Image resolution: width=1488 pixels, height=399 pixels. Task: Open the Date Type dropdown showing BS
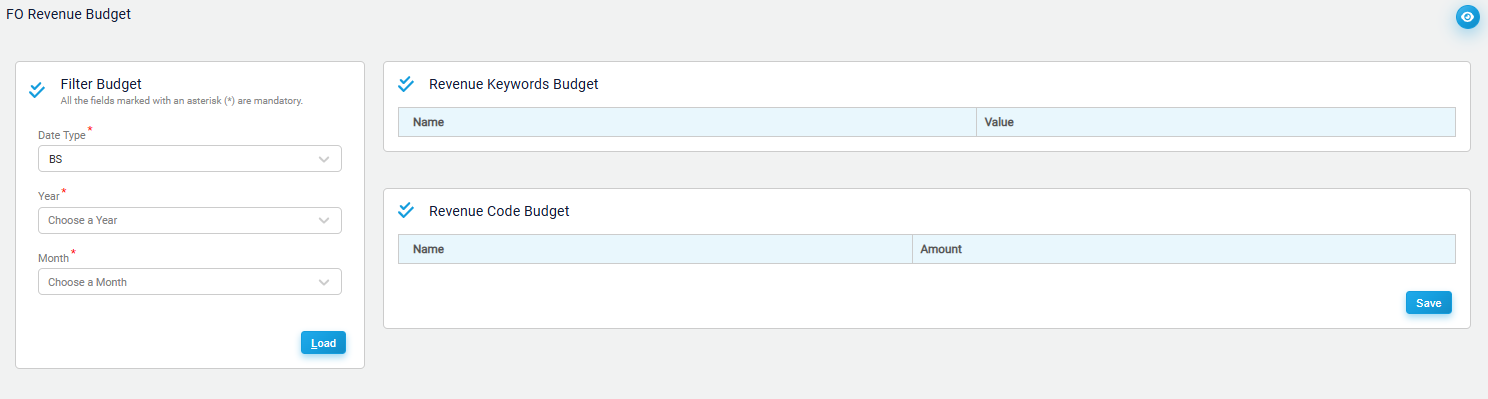(x=190, y=159)
